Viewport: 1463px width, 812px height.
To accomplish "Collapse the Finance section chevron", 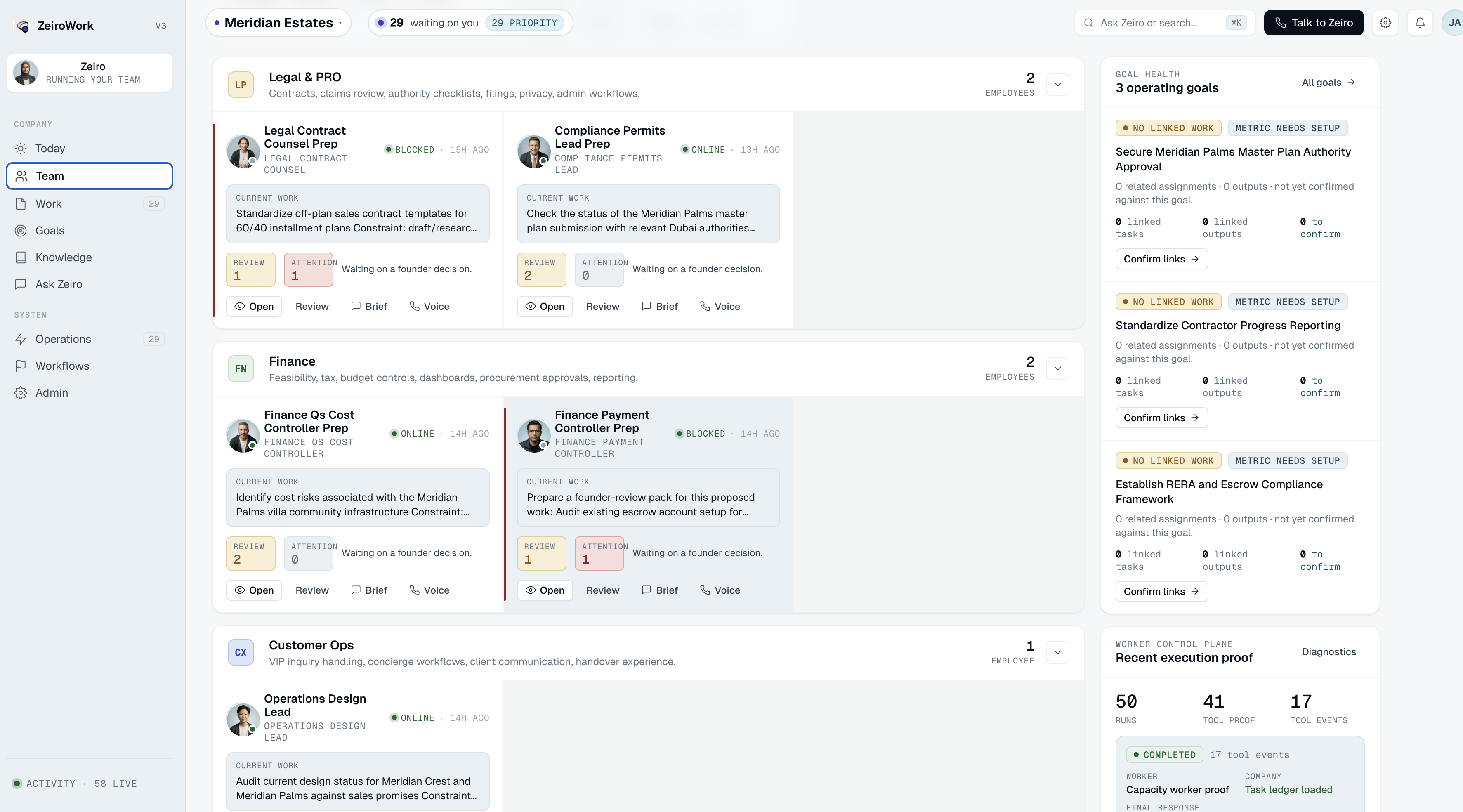I will coord(1057,368).
